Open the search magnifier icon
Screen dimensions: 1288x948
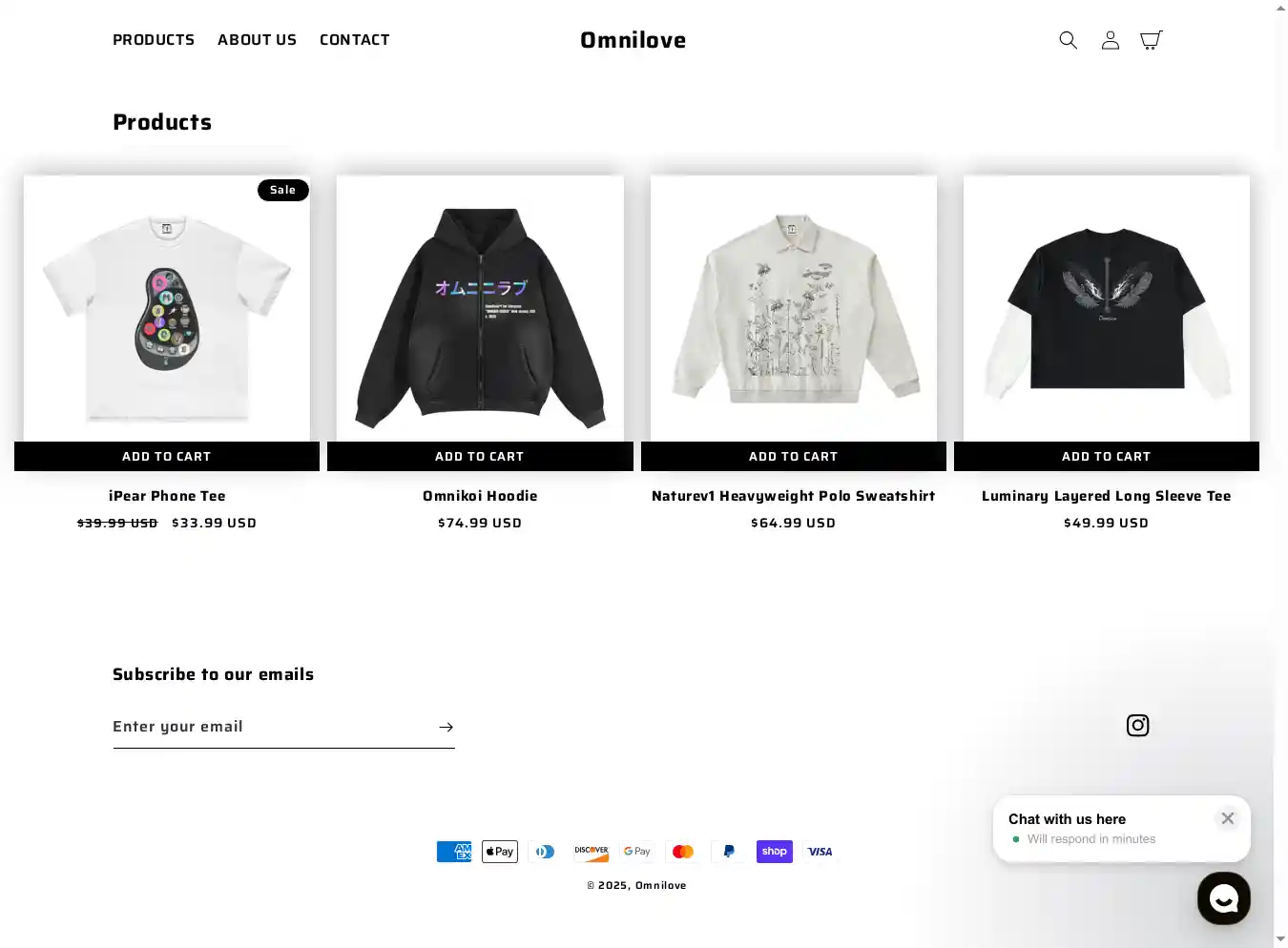point(1068,40)
